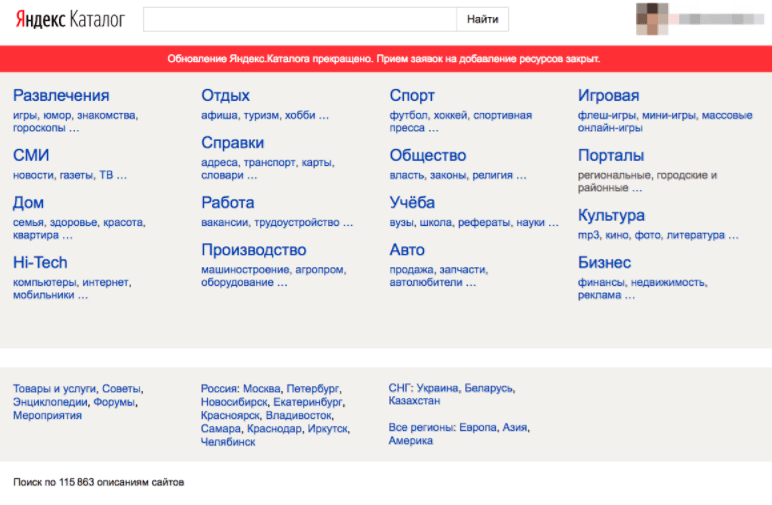Screen dimensions: 772x505
Task: Select the ТВ subcategory under СМИ
Action: [x=106, y=175]
